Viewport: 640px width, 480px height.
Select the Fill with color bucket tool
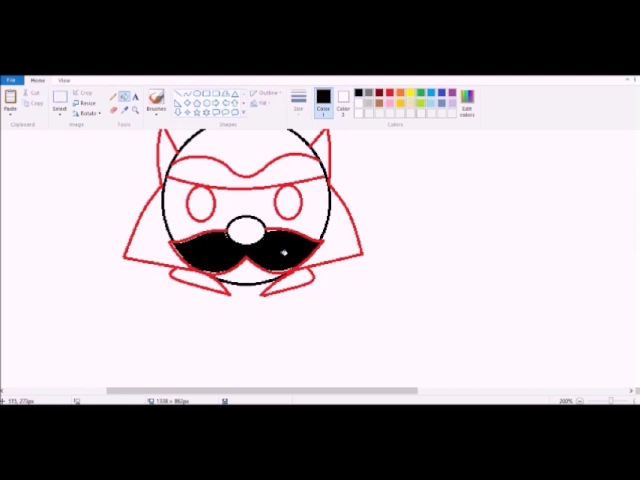pyautogui.click(x=124, y=97)
